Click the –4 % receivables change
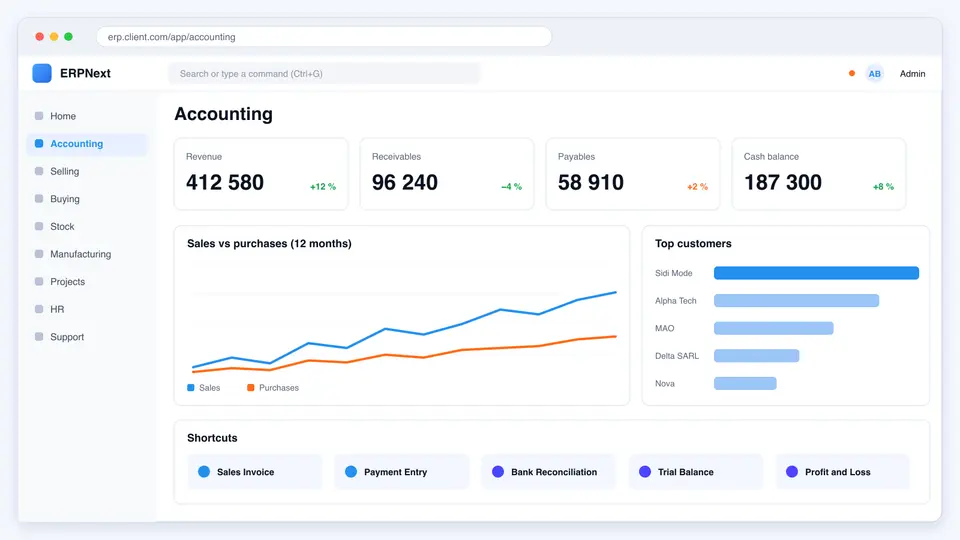This screenshot has width=960, height=540. pyautogui.click(x=511, y=187)
